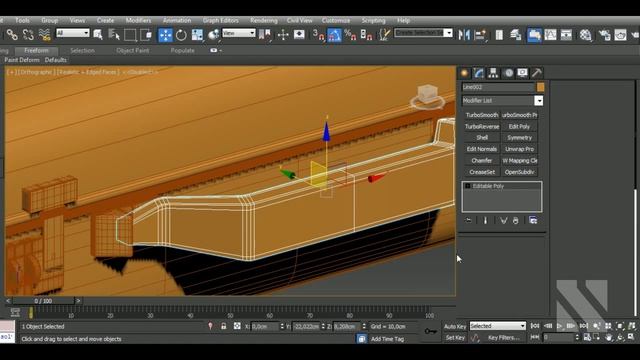Viewport: 640px width, 360px height.
Task: Switch to the Object Paint ribbon tab
Action: point(133,51)
